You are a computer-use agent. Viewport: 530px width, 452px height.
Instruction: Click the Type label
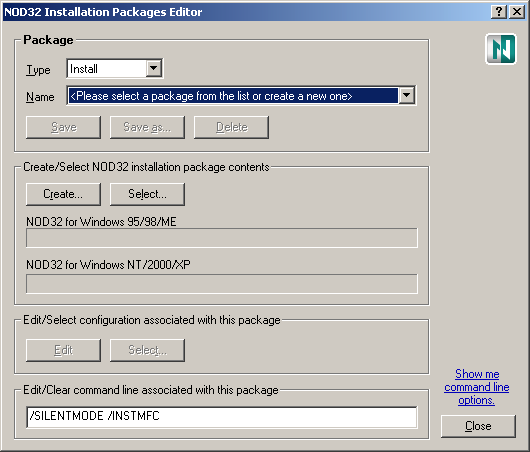(x=38, y=70)
